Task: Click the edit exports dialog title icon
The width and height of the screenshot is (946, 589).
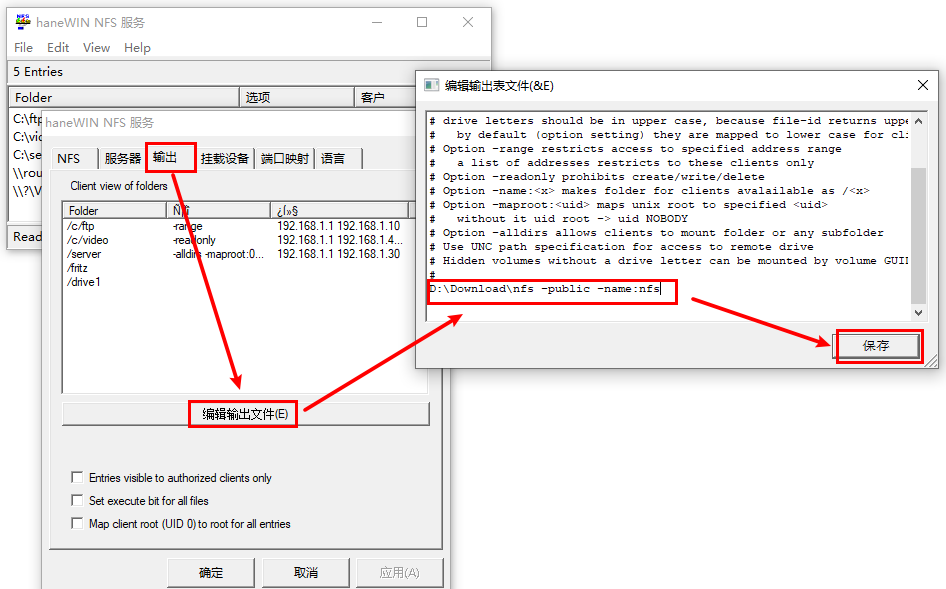Action: coord(431,85)
